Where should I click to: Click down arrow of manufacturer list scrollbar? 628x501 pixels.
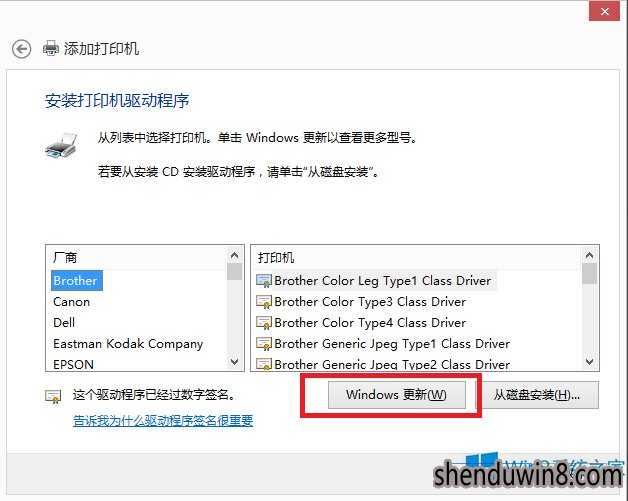point(235,362)
